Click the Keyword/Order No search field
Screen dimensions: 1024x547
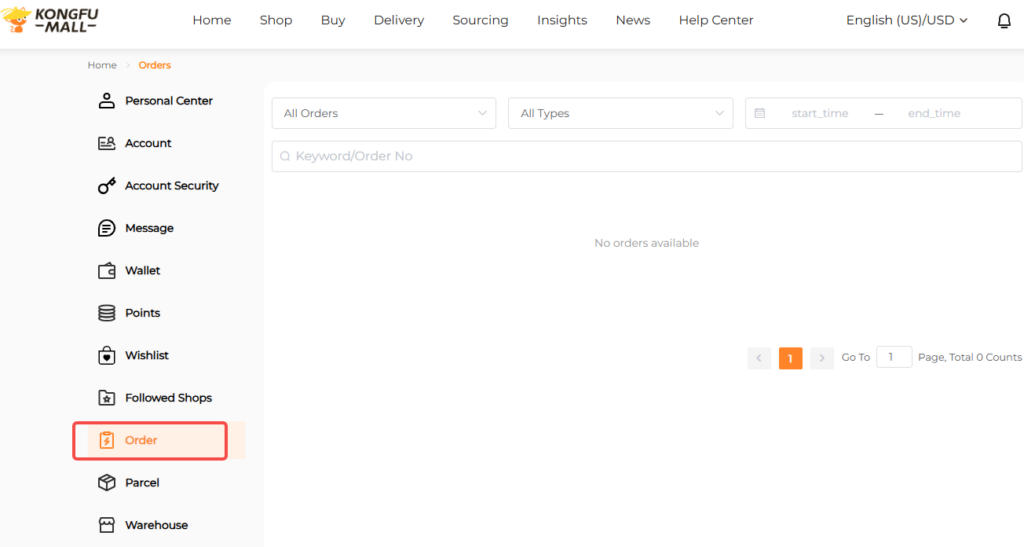[646, 156]
